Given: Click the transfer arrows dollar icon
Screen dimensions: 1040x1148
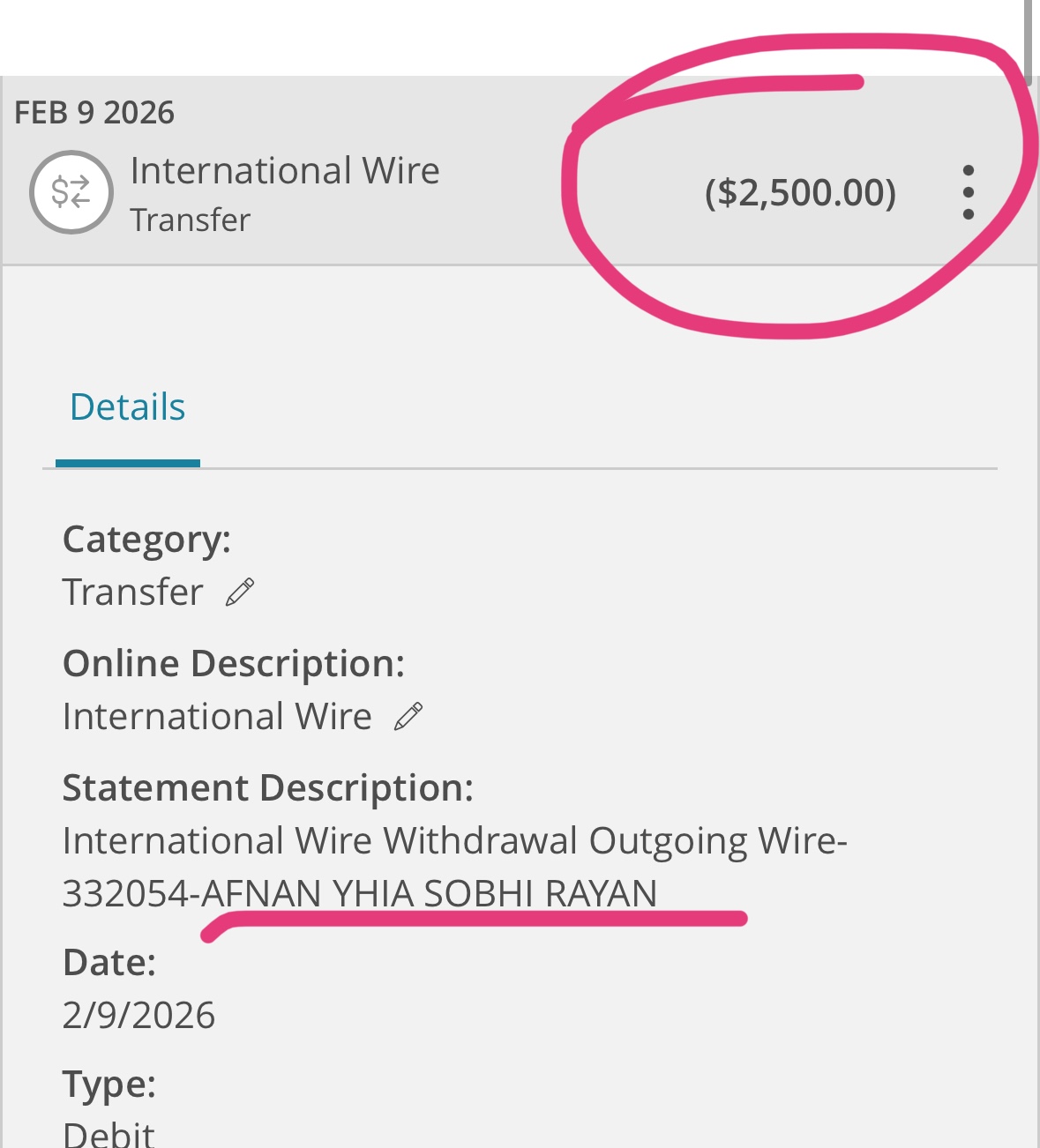Looking at the screenshot, I should [x=71, y=192].
